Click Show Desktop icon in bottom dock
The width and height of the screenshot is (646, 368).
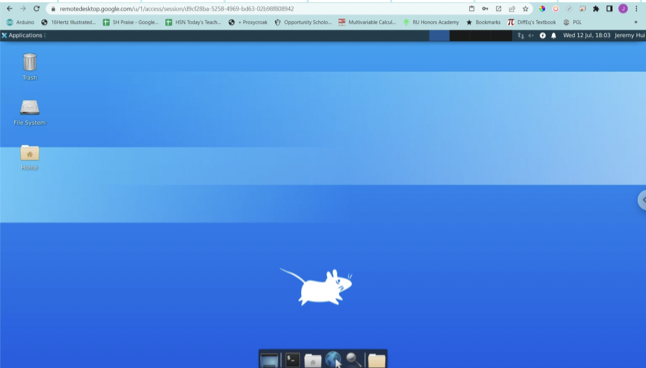(269, 361)
